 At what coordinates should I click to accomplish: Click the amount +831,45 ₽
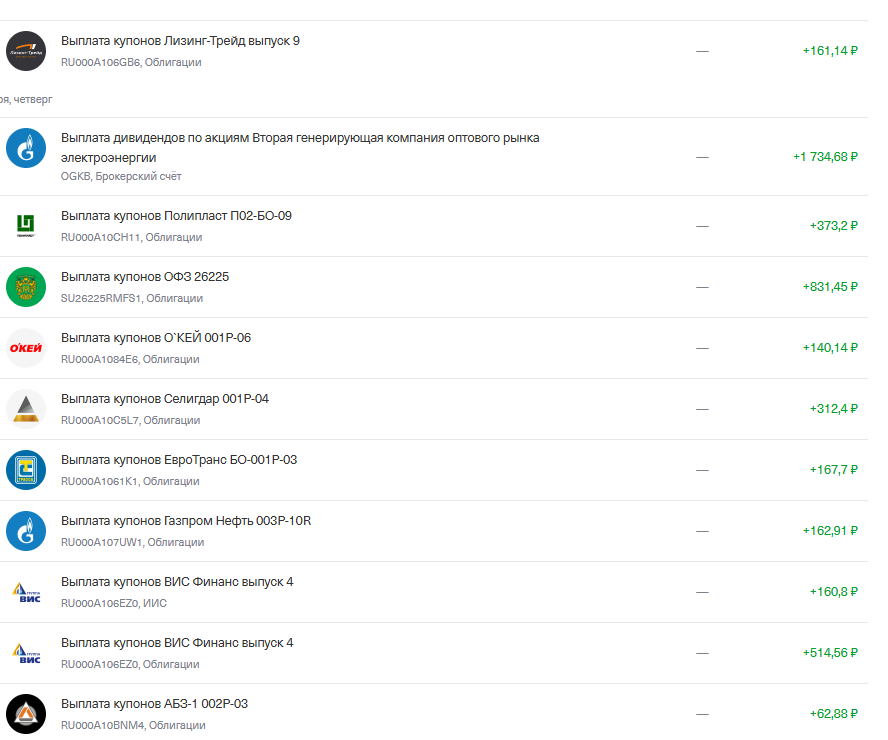(x=830, y=287)
